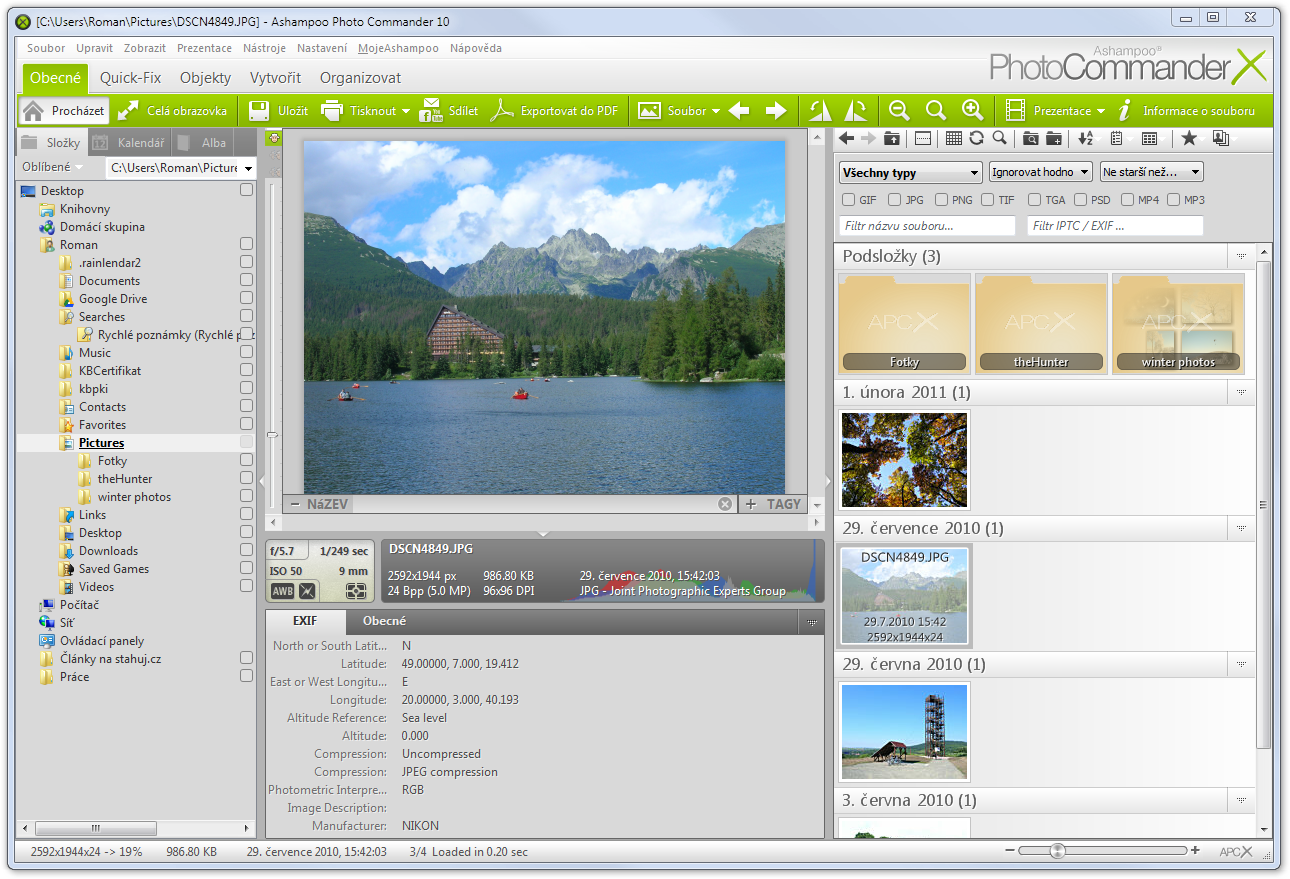Toggle the GIF filter checkbox
Screen dimensions: 1290x879
pyautogui.click(x=849, y=200)
